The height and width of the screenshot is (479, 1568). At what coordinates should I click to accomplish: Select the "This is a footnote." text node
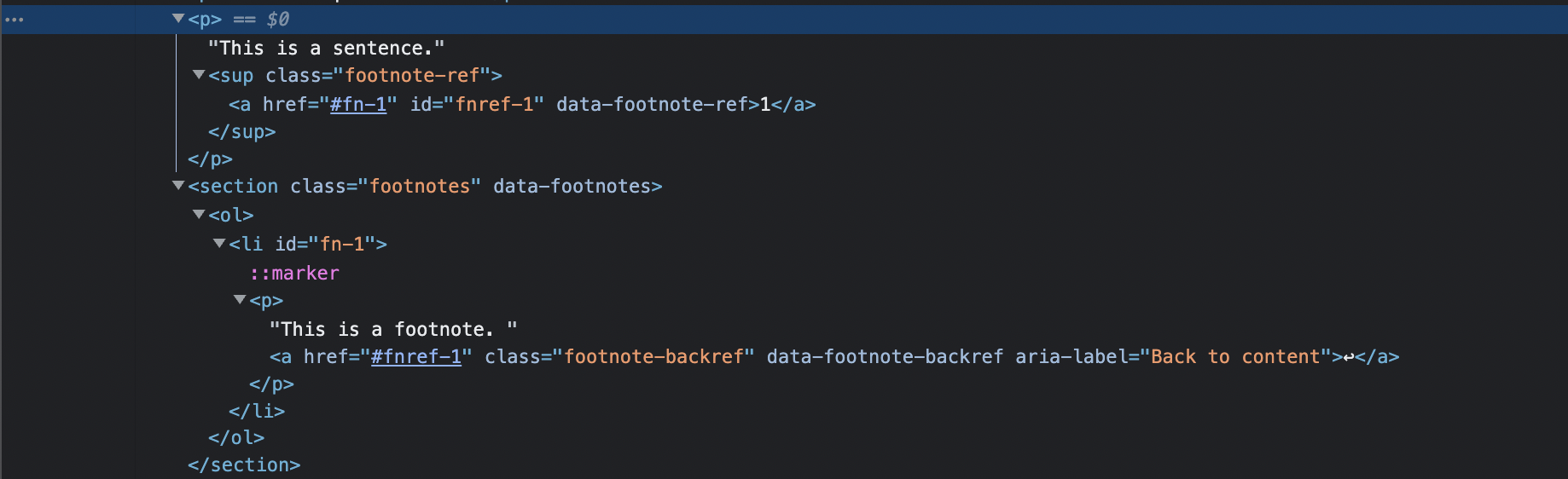(393, 329)
